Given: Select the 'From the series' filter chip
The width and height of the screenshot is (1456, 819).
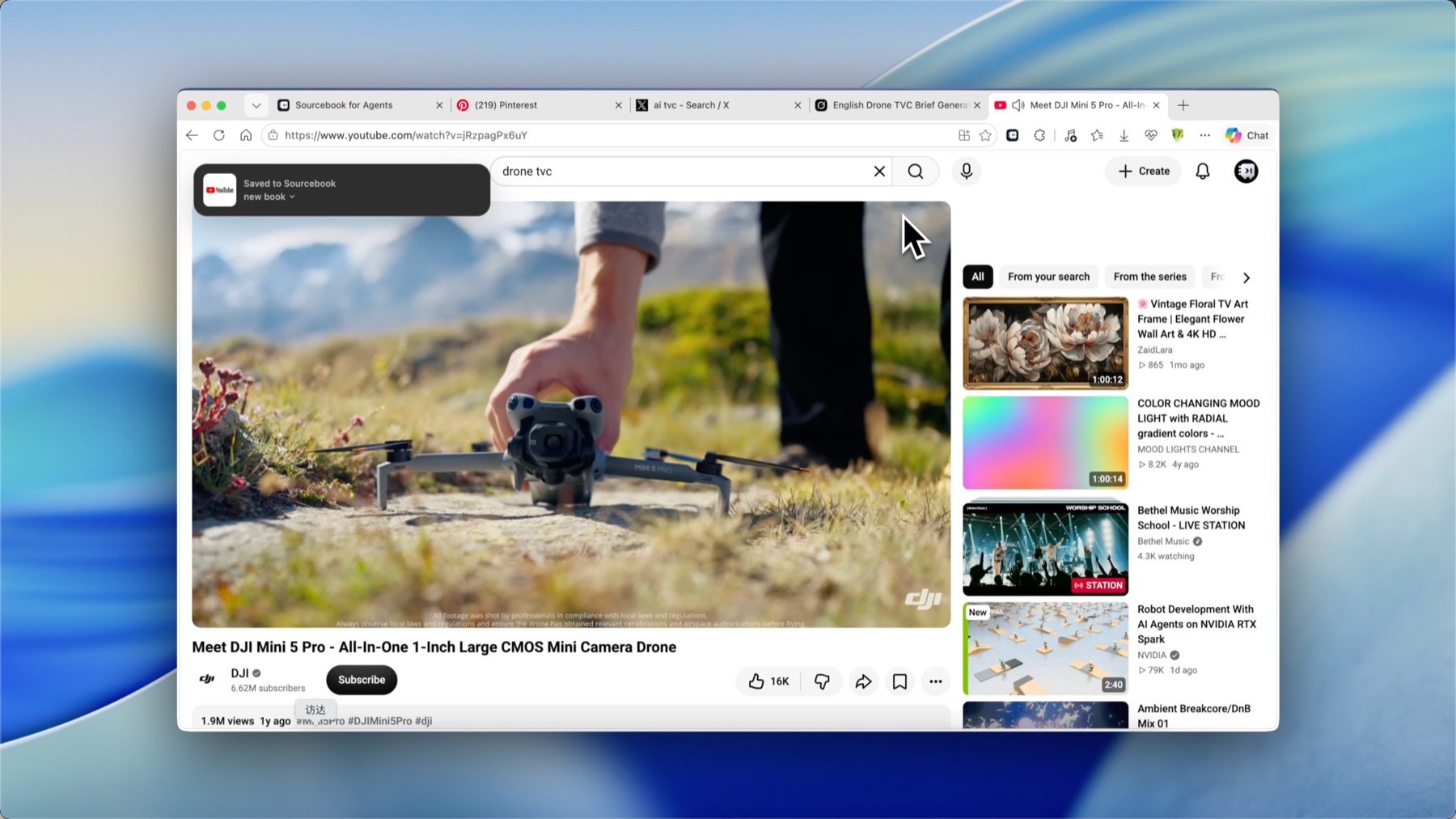Looking at the screenshot, I should point(1149,277).
